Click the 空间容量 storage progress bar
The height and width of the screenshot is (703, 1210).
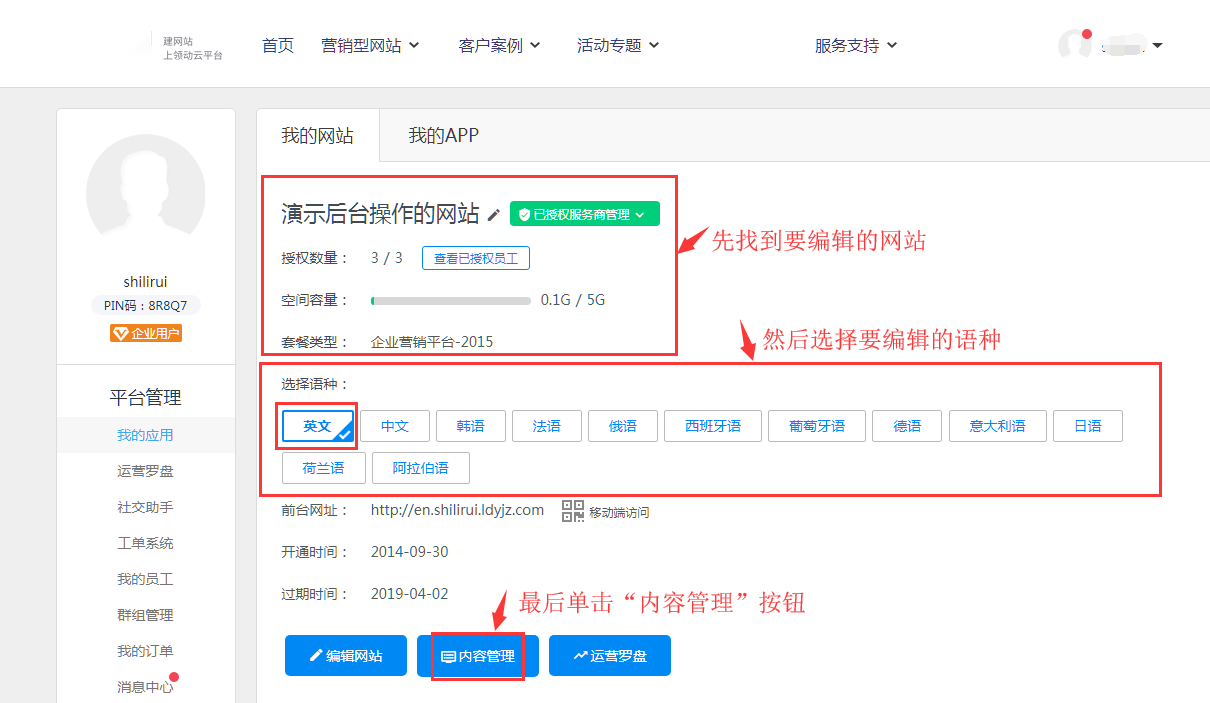pos(450,300)
